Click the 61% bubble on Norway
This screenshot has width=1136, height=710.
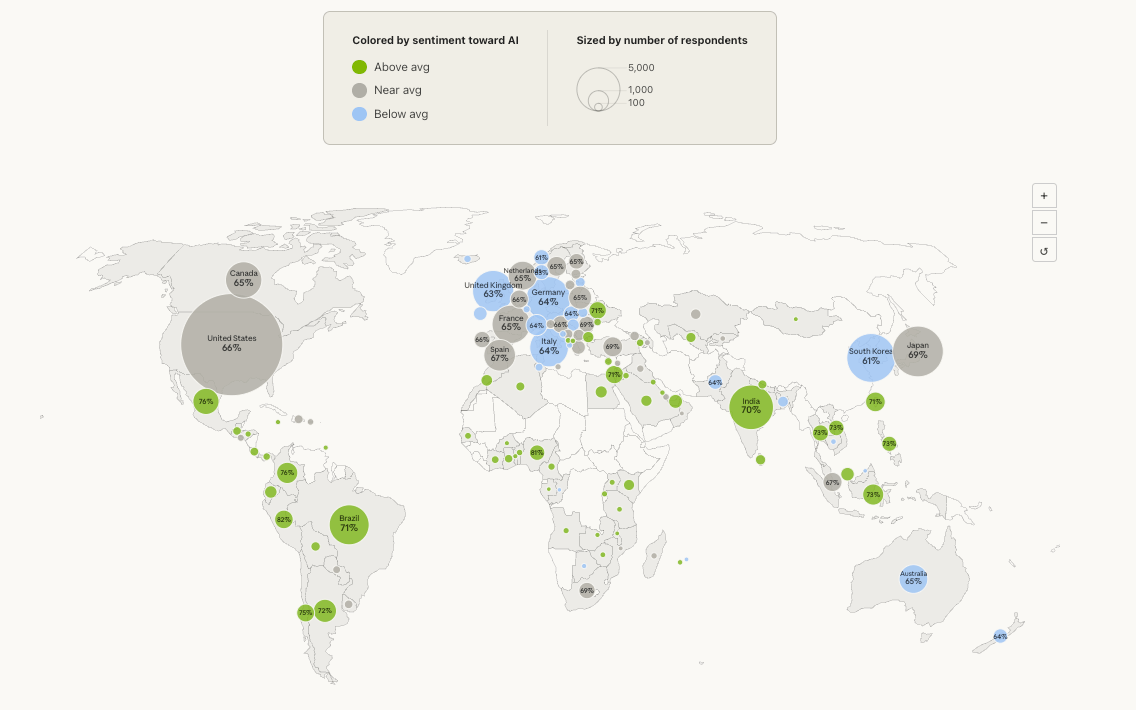click(x=541, y=257)
